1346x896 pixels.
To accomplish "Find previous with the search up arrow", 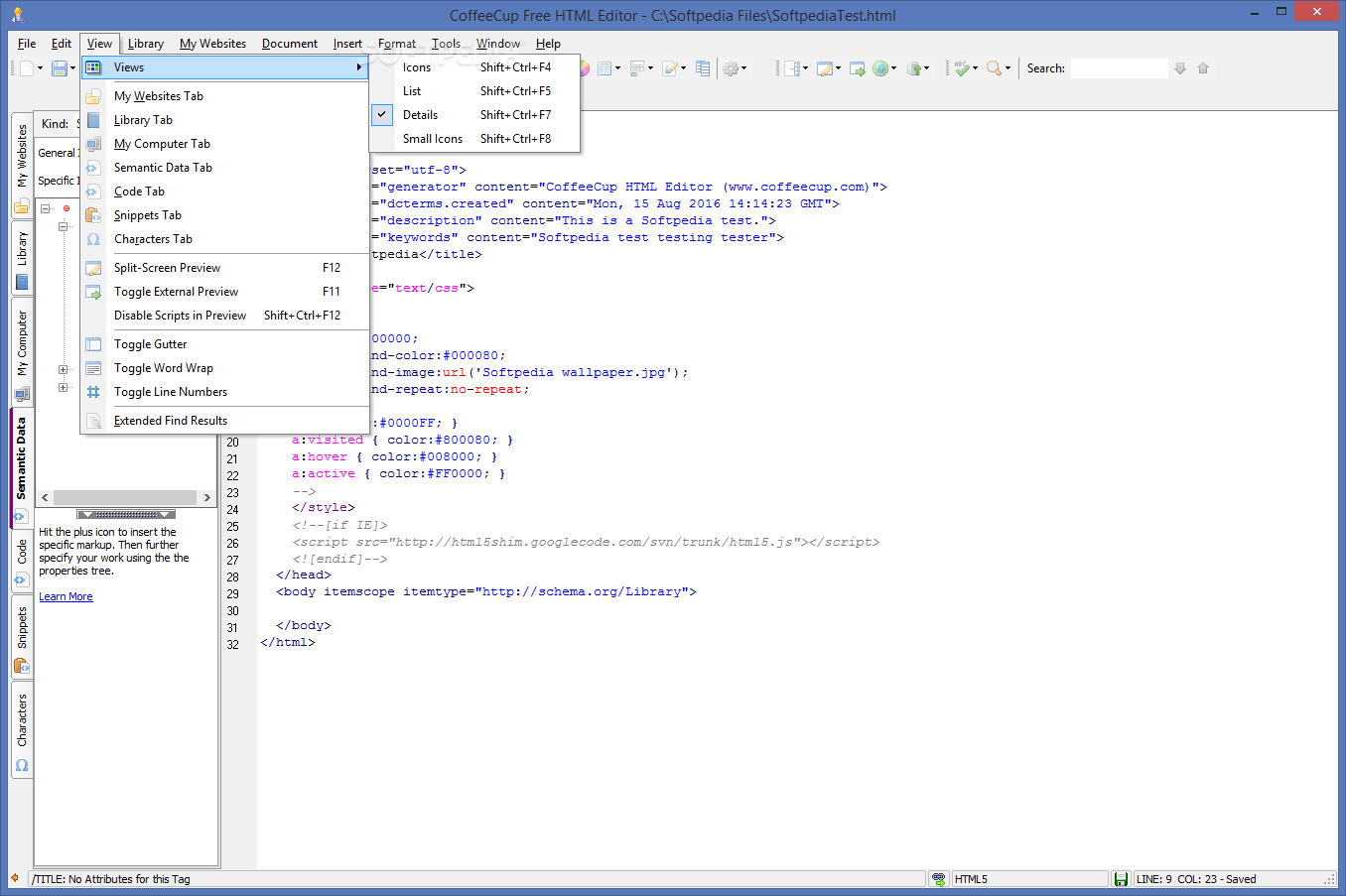I will tap(1203, 68).
